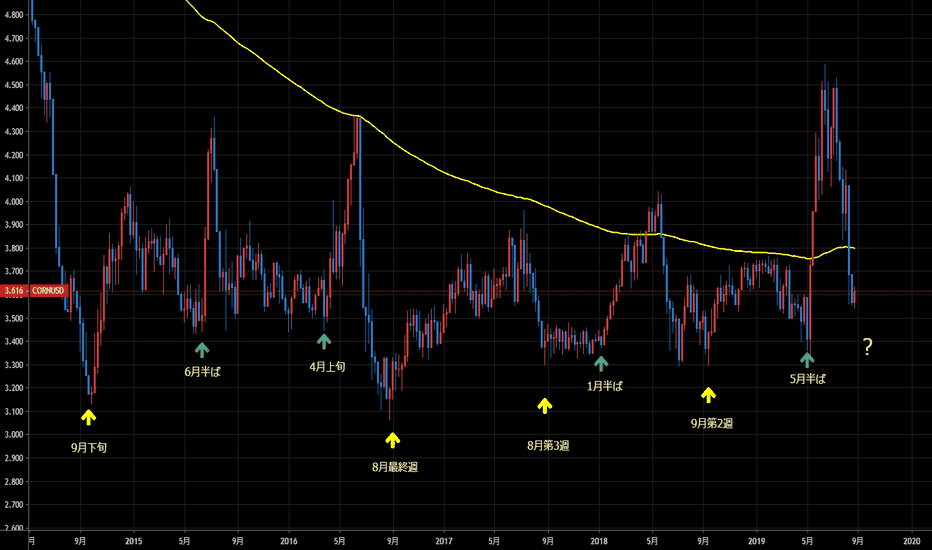Click the 2020 mark on time axis
932x550 pixels.
pyautogui.click(x=910, y=541)
